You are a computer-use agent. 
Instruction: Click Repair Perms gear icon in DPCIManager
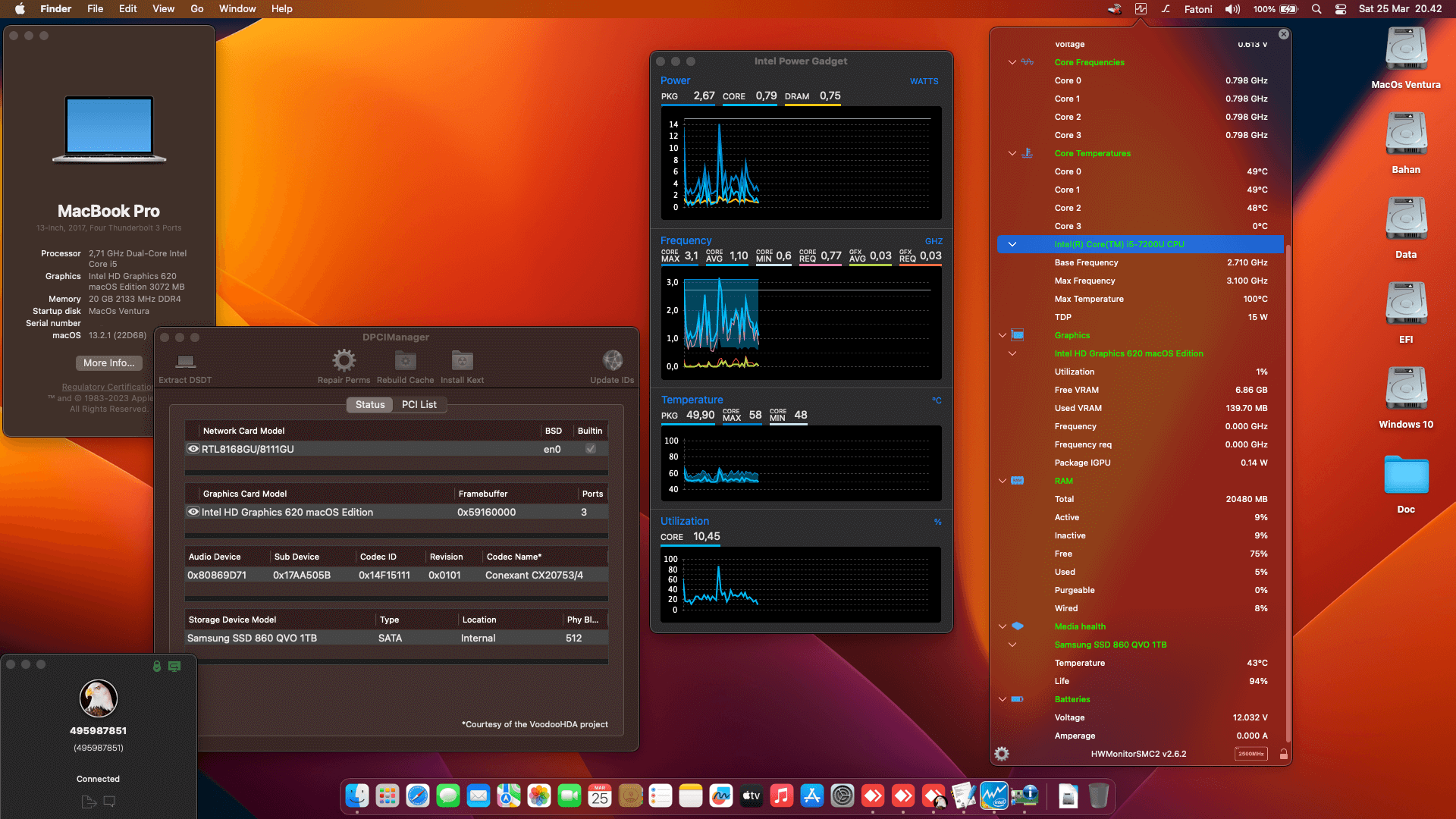[x=344, y=360]
